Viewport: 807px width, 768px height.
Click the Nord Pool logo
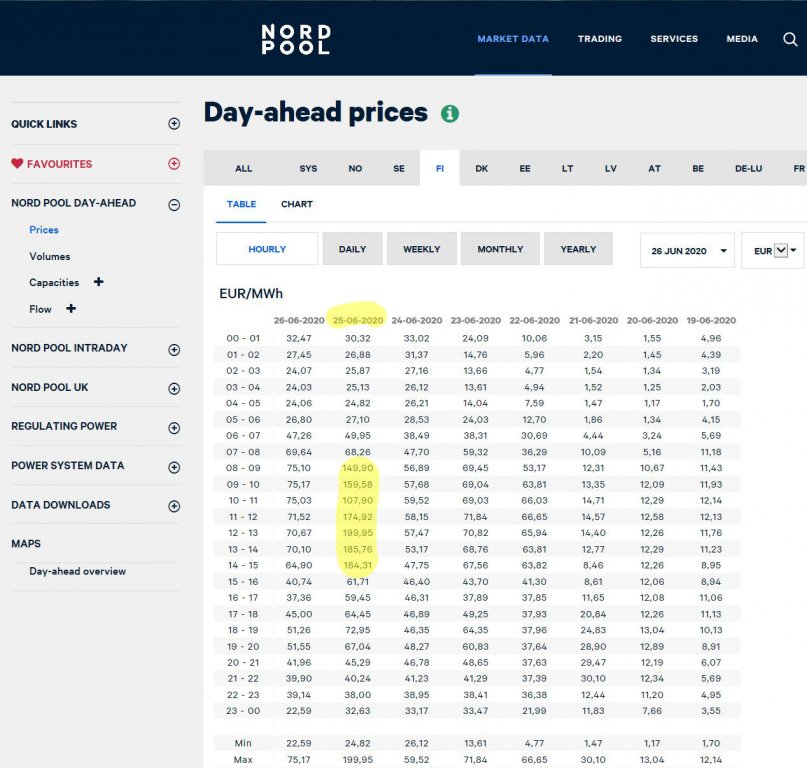296,40
